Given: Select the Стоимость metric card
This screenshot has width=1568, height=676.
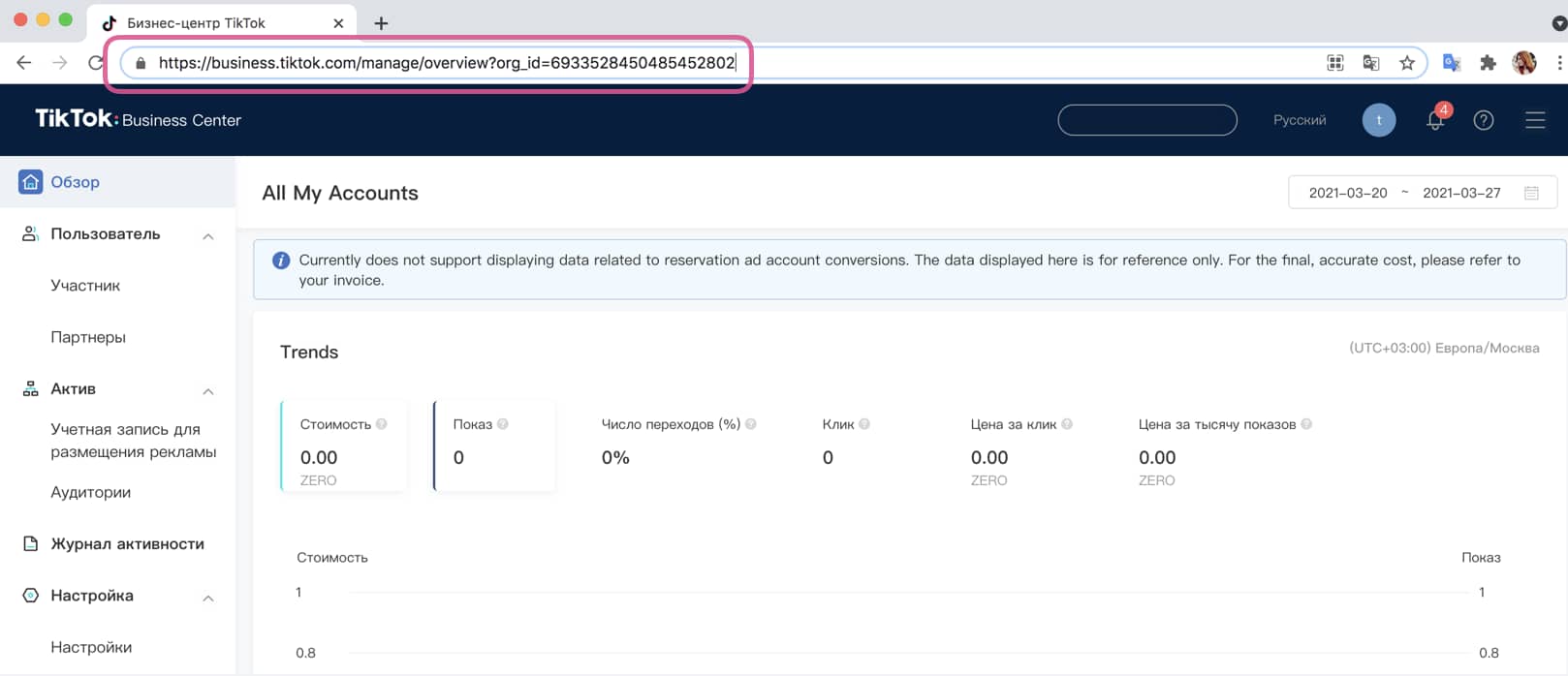Looking at the screenshot, I should click(343, 446).
